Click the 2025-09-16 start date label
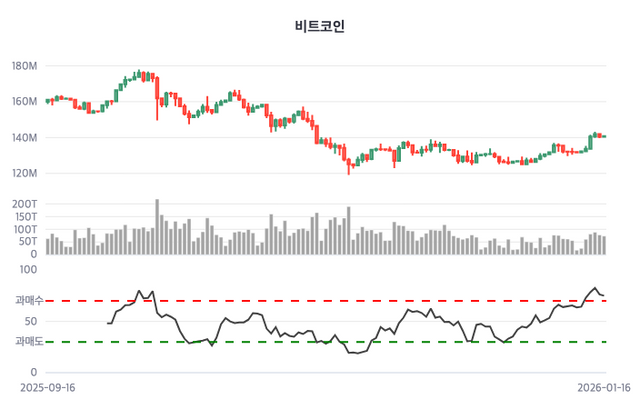 (x=48, y=387)
